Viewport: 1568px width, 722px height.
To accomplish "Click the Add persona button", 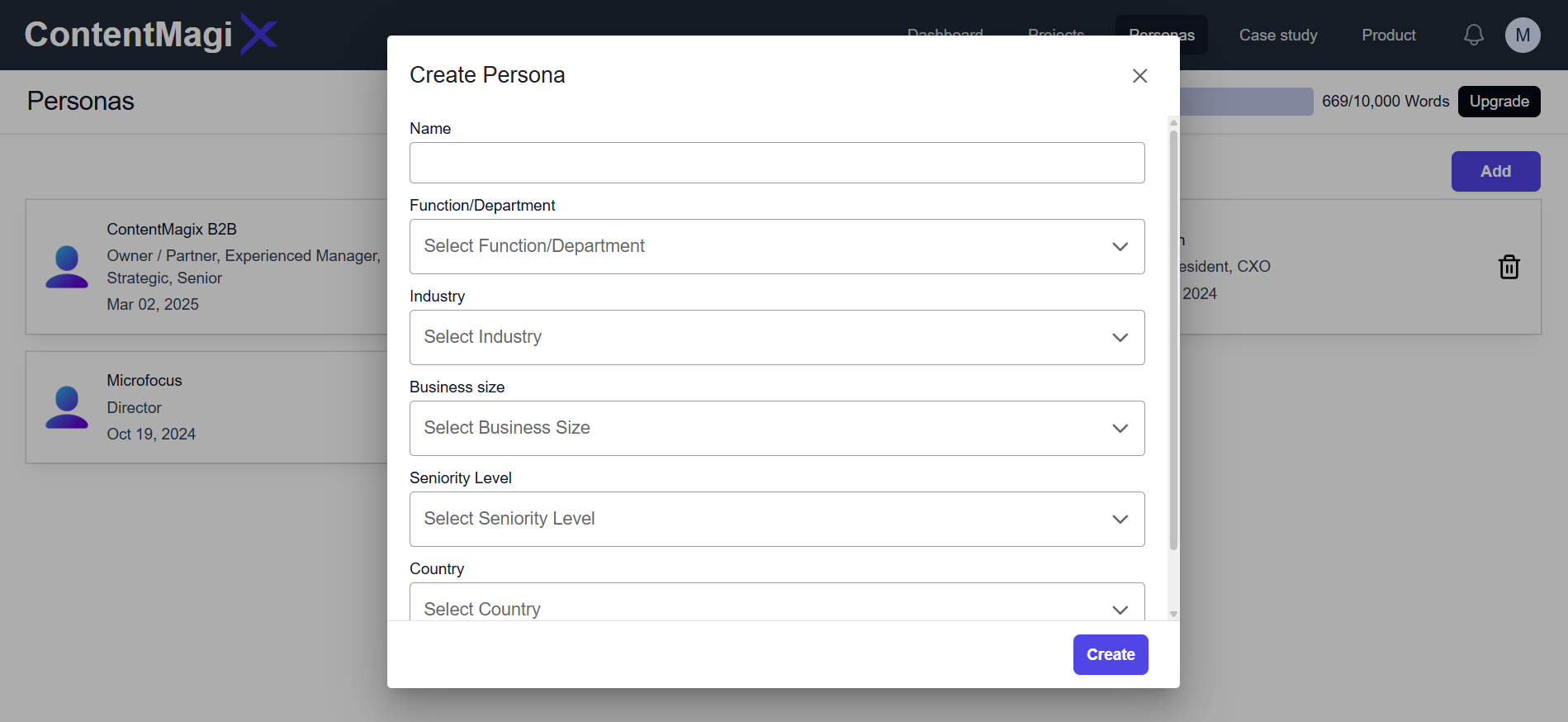I will tap(1495, 171).
